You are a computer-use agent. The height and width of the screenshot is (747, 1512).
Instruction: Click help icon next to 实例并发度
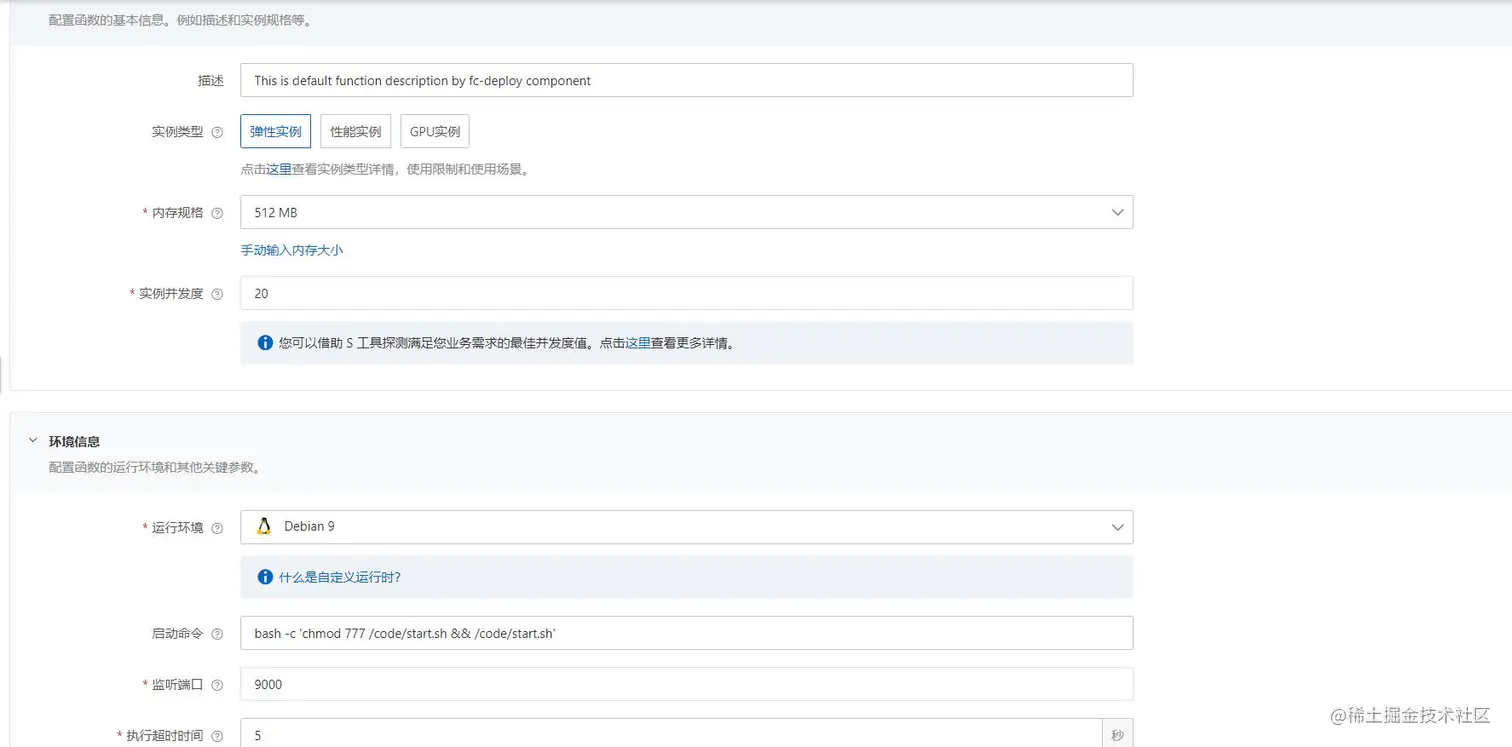click(x=217, y=294)
